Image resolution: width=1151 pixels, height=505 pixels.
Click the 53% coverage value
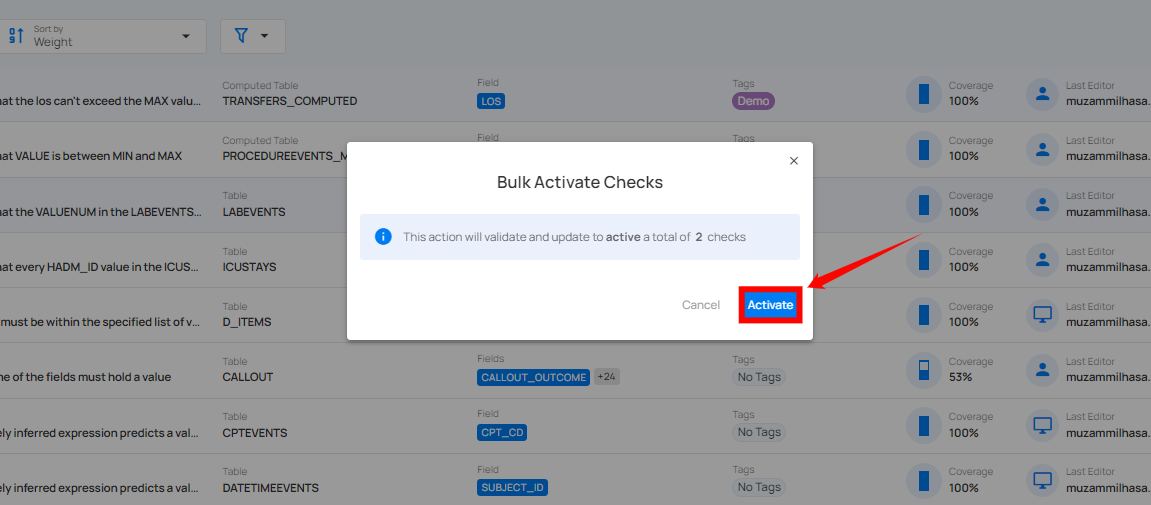tap(960, 377)
